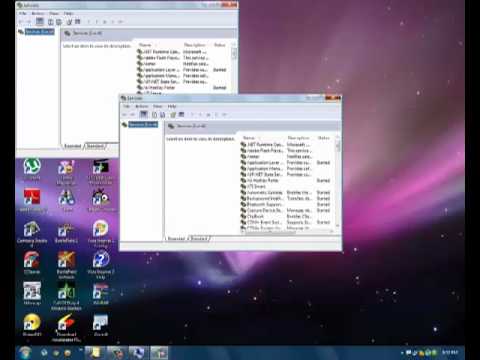This screenshot has height=360, width=480.
Task: Switch to Standard tab in front Services window
Action: 199,239
